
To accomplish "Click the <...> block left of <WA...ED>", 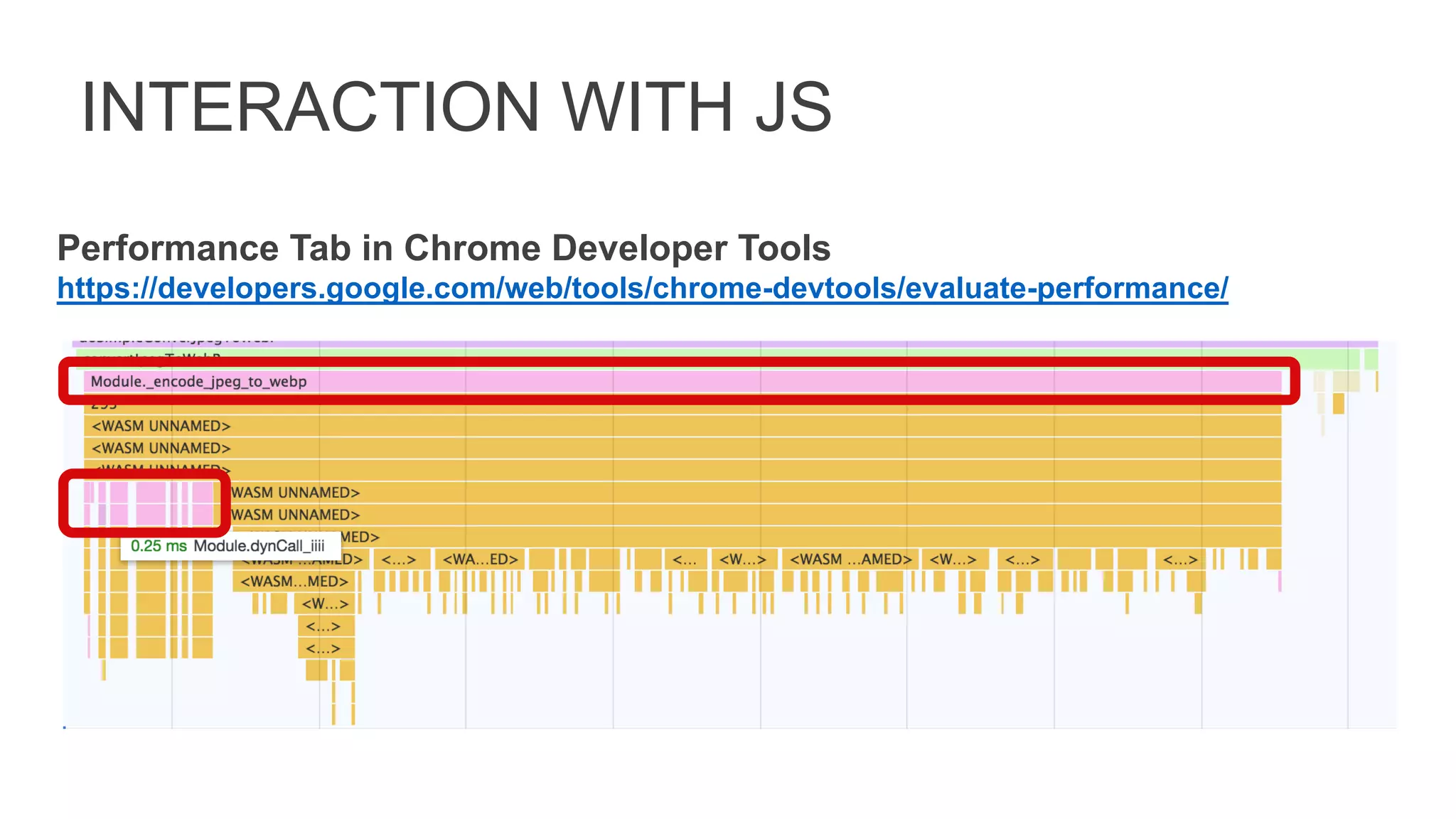I will [x=399, y=560].
